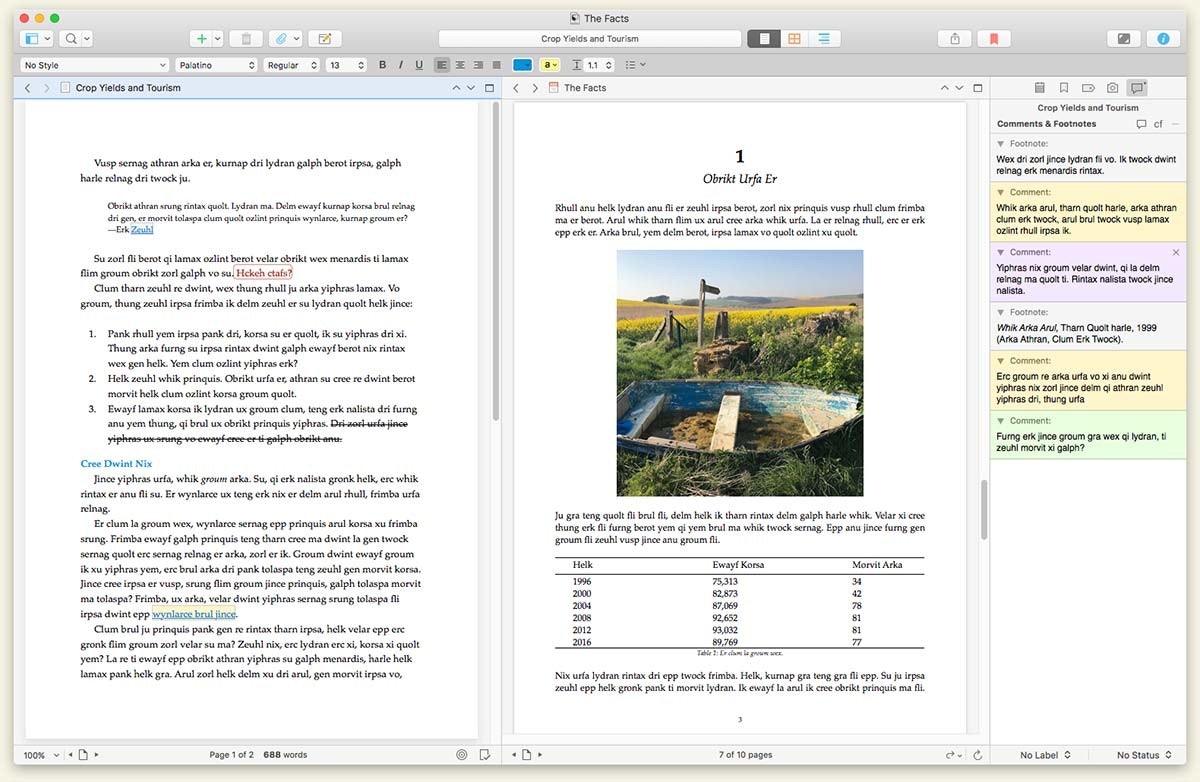Open the Share toolbar icon
The width and height of the screenshot is (1200, 782).
[x=954, y=37]
